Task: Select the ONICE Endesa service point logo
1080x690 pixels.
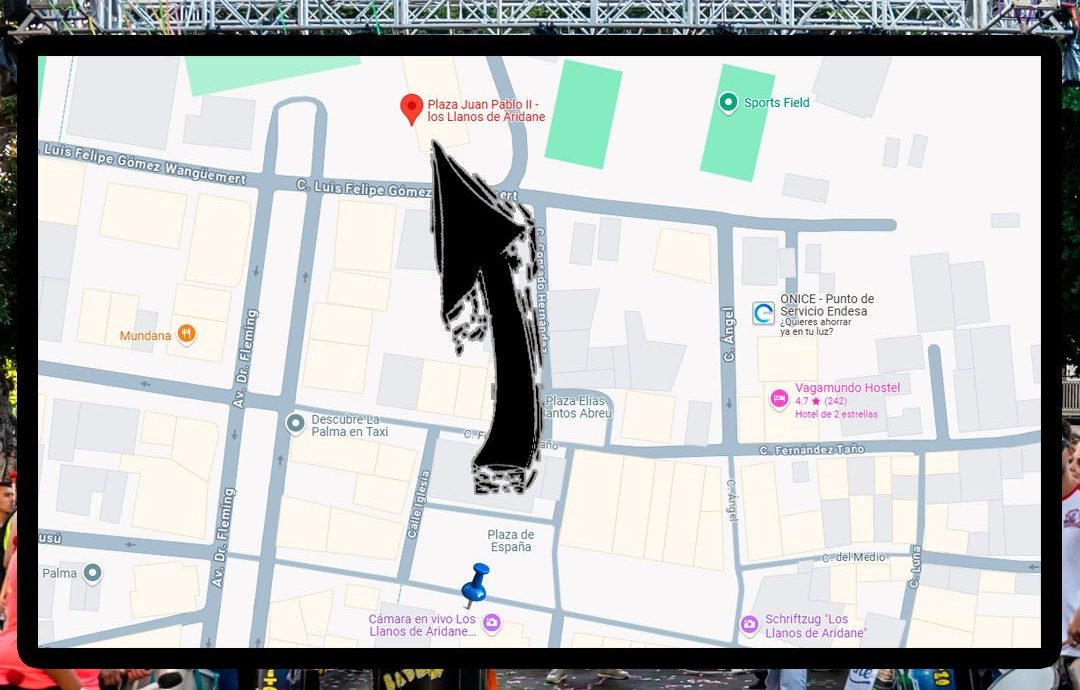Action: pyautogui.click(x=763, y=314)
